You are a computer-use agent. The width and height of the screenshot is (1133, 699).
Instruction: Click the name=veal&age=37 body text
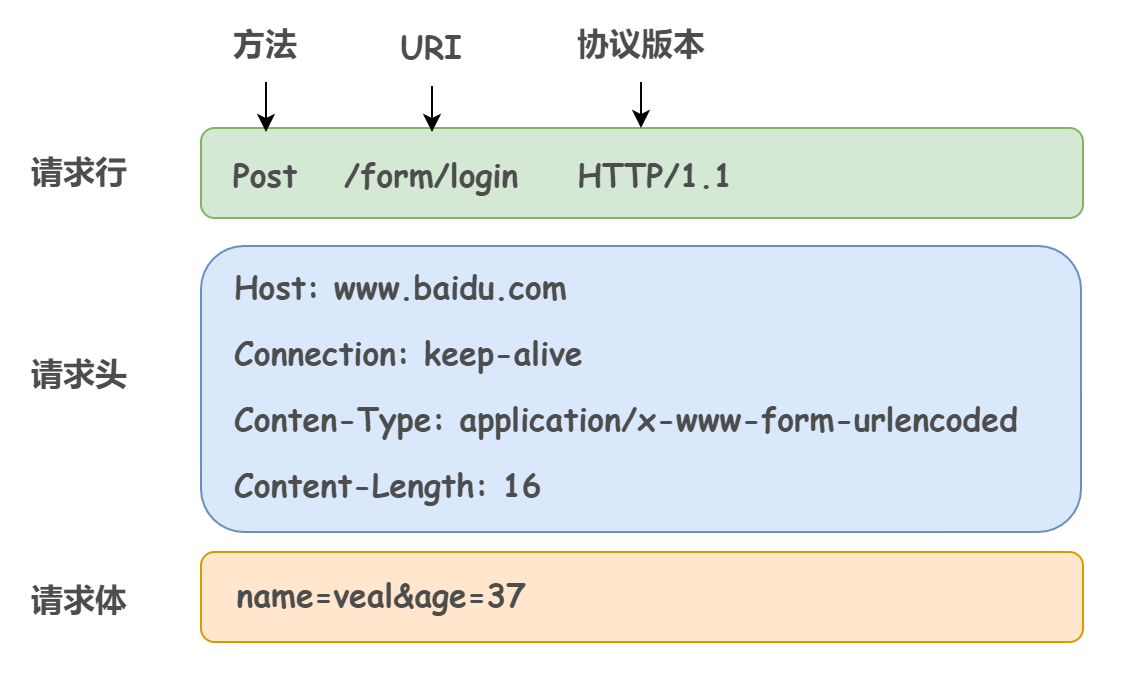380,598
